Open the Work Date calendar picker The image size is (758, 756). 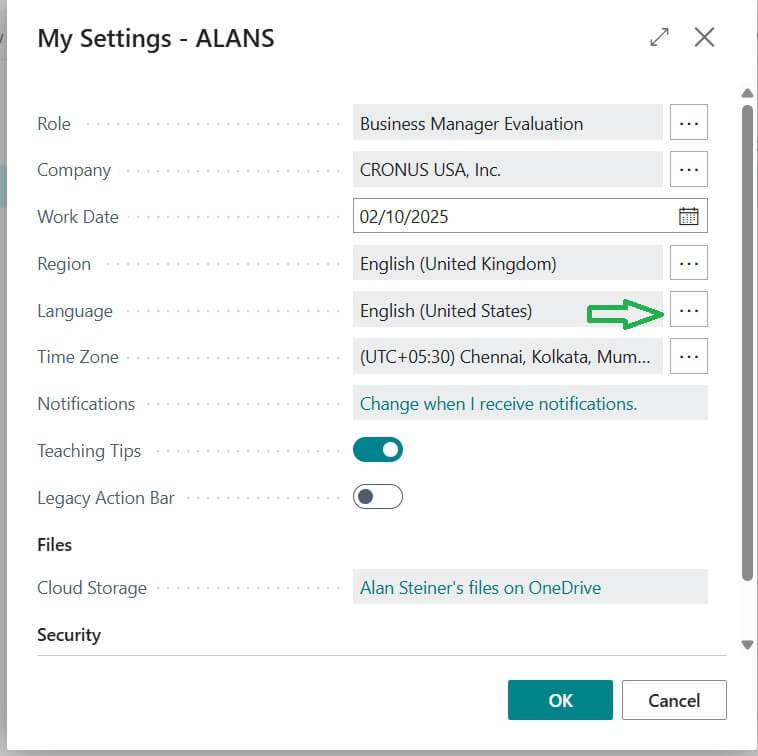pyautogui.click(x=688, y=216)
